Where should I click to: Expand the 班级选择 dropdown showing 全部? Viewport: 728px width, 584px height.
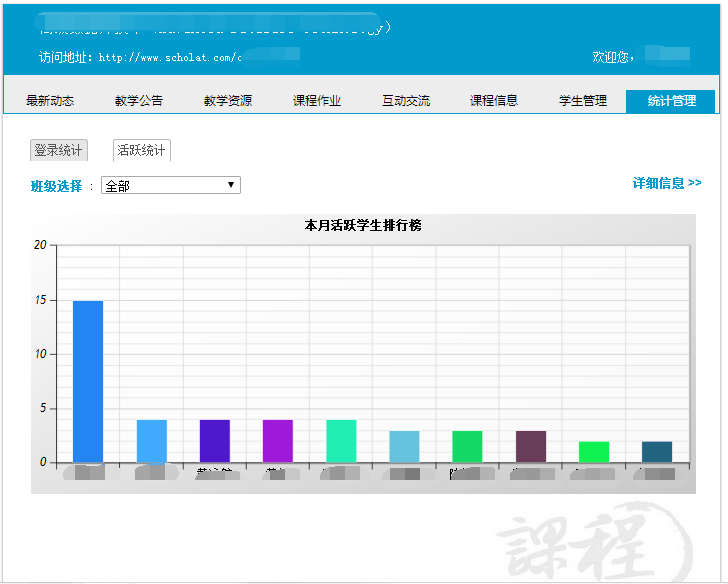(x=171, y=186)
